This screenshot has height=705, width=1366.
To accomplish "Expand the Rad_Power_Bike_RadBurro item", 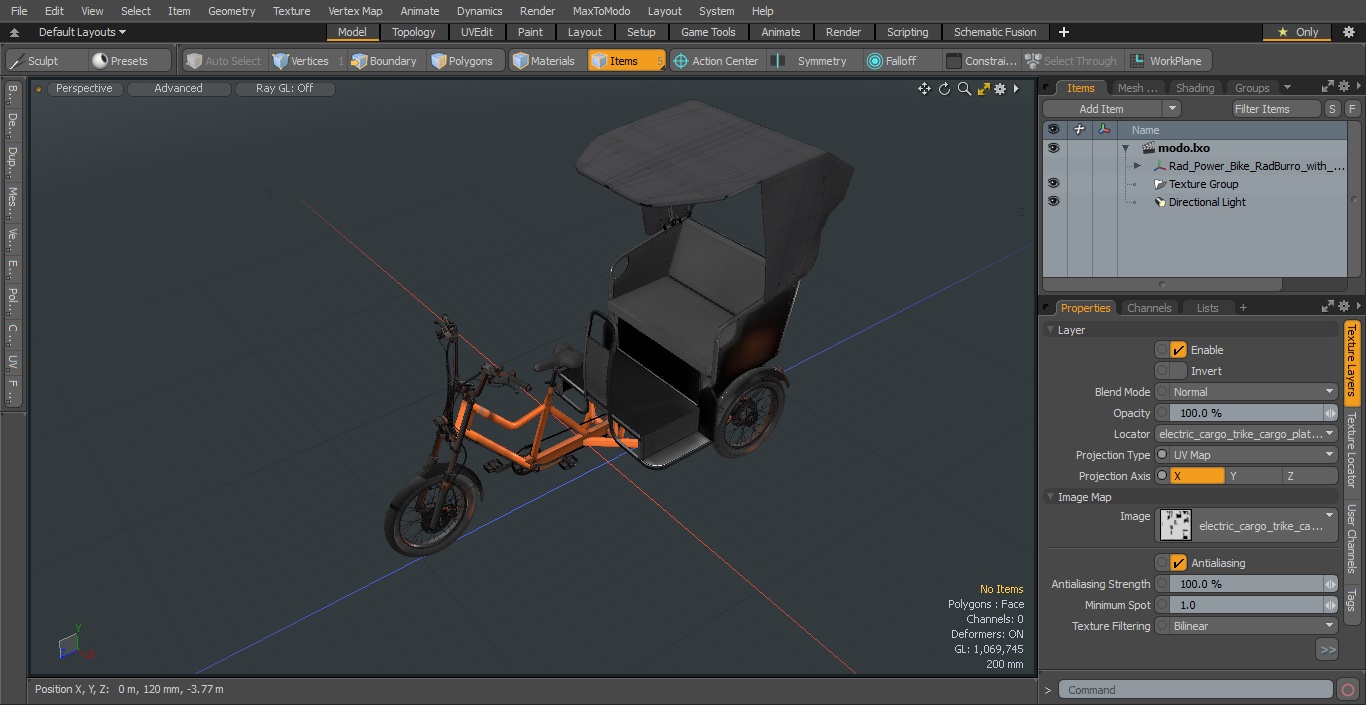I will pyautogui.click(x=1137, y=166).
